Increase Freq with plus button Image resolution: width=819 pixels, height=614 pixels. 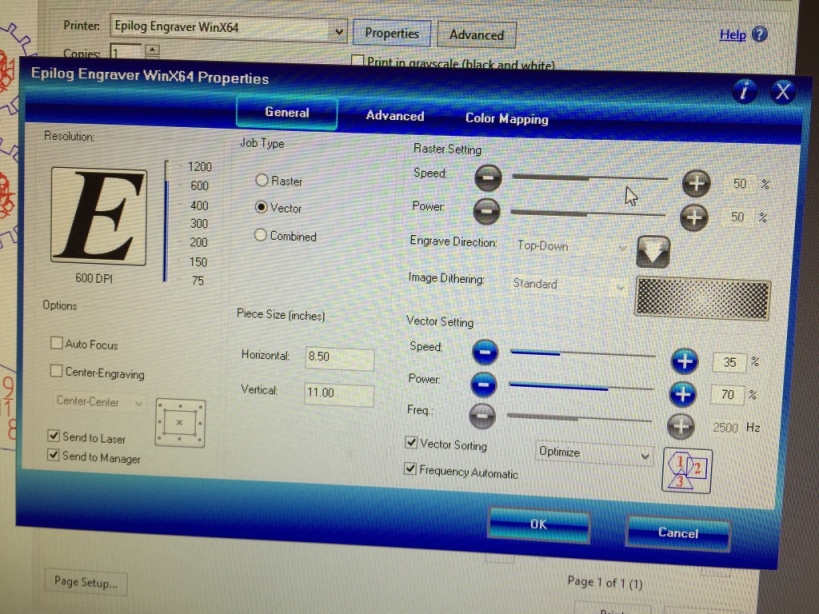[x=680, y=427]
